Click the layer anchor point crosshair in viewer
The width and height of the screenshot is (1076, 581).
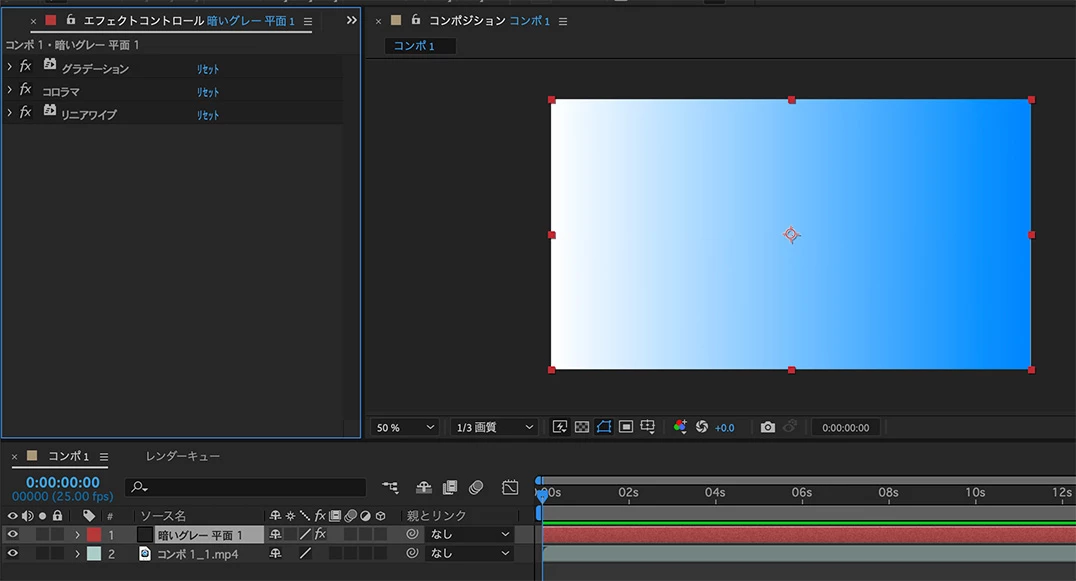[791, 235]
